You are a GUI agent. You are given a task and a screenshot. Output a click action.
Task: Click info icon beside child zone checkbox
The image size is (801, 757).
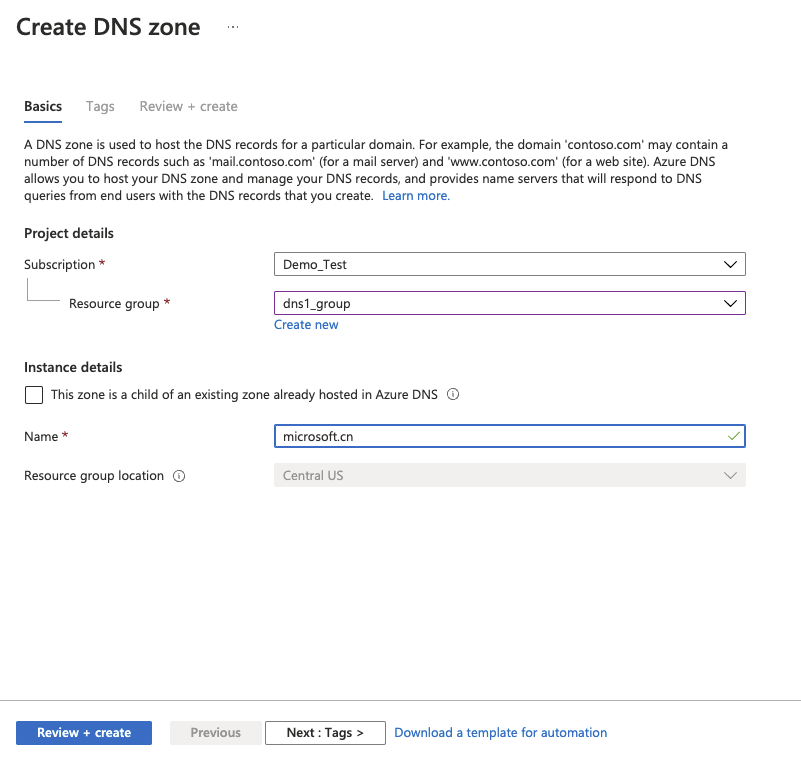(453, 394)
